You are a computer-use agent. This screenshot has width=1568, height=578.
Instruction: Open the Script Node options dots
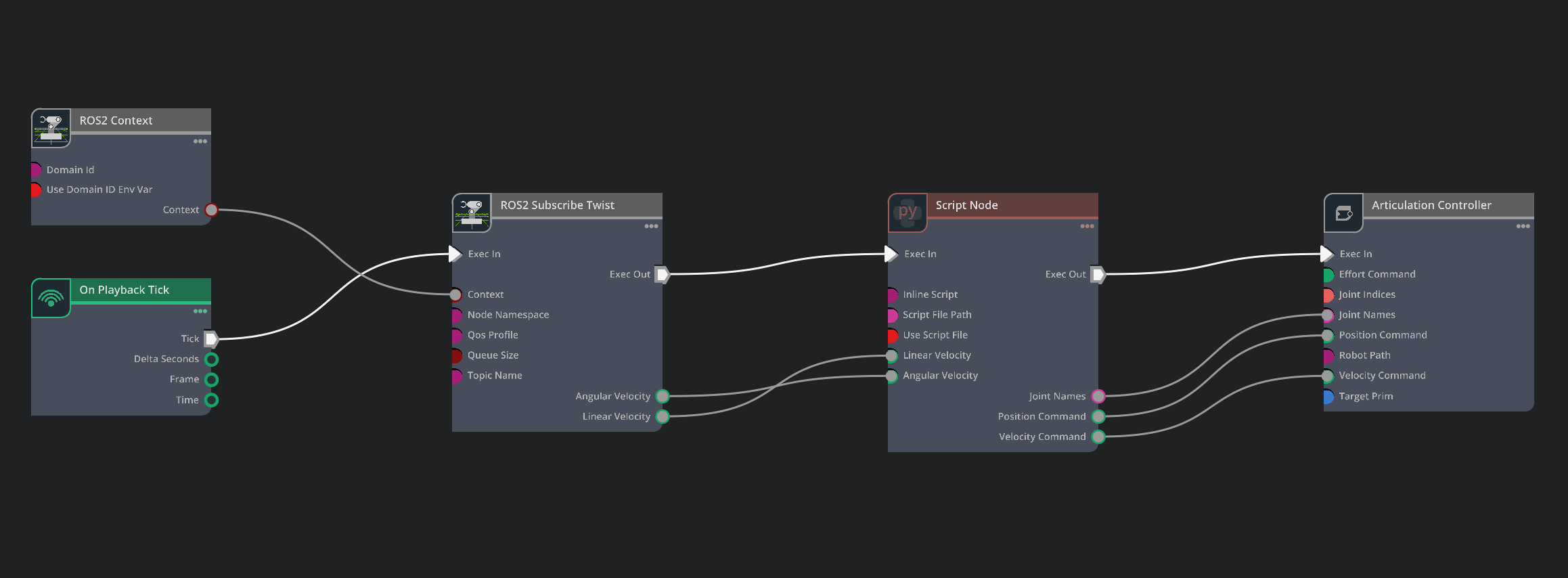[1087, 226]
